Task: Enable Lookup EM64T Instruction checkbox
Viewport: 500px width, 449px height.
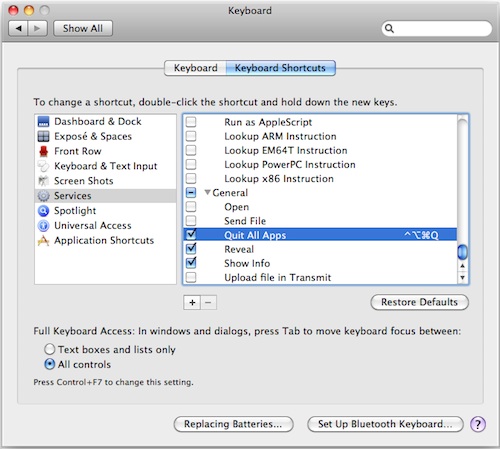Action: point(191,150)
